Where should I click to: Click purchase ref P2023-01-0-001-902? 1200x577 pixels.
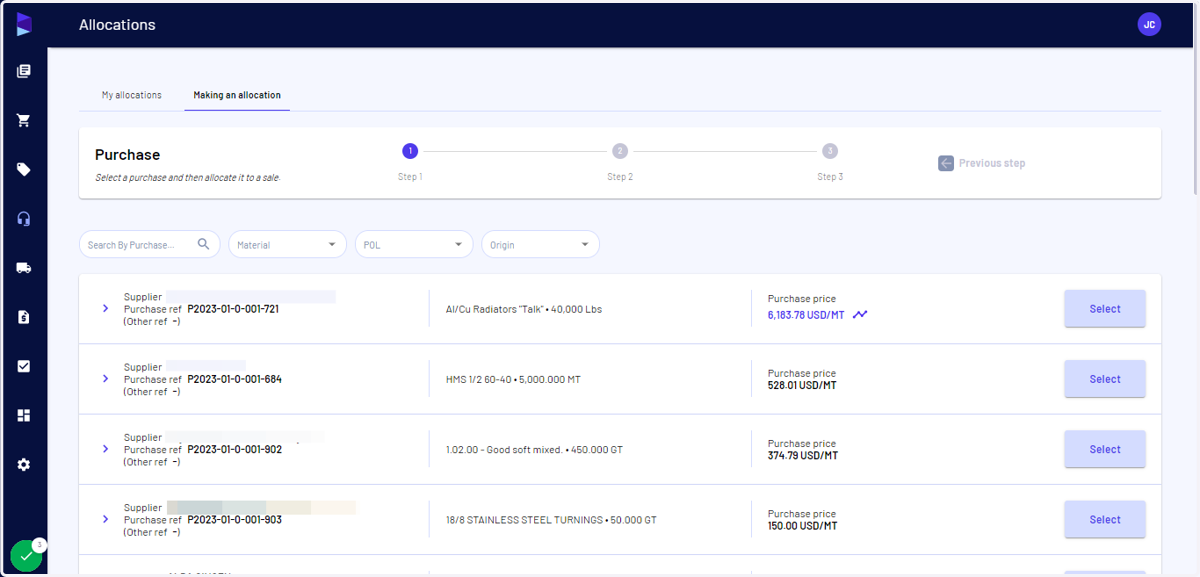235,449
